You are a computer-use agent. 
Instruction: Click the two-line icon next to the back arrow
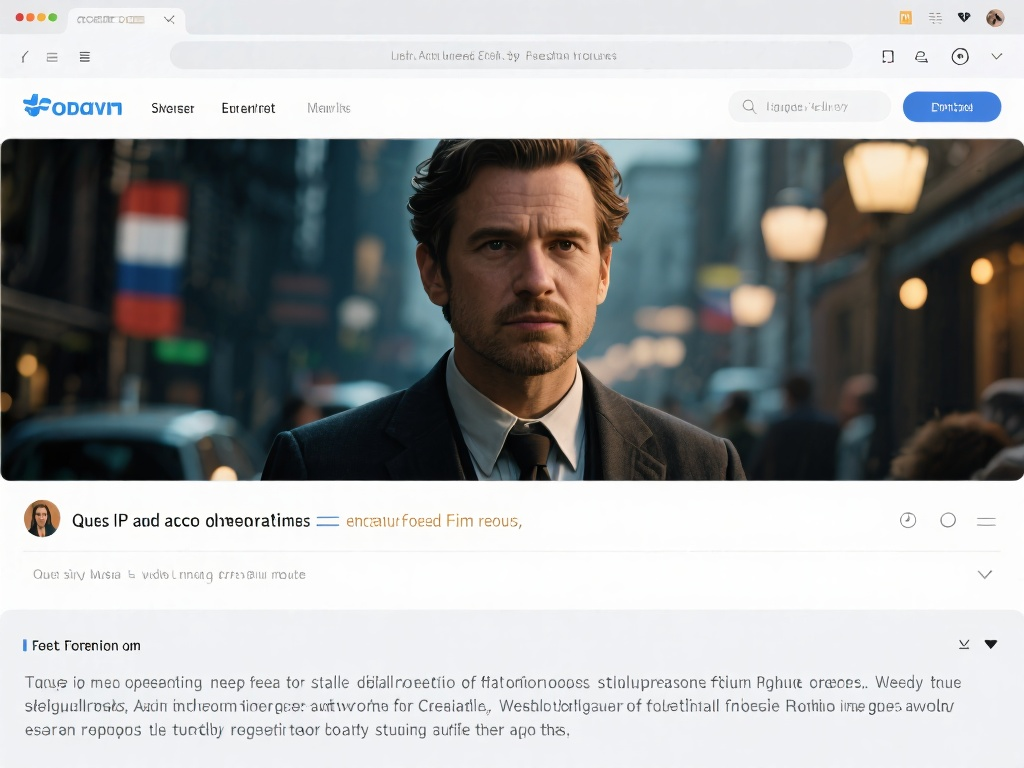[52, 57]
